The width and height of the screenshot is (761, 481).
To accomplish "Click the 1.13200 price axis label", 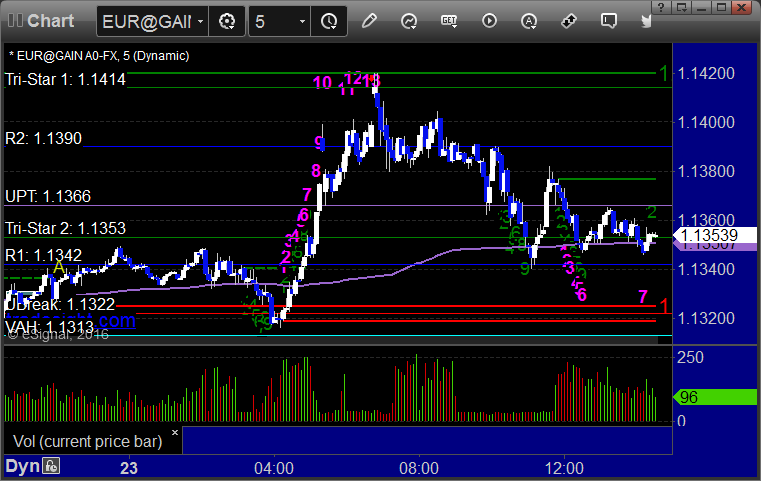I will [706, 318].
